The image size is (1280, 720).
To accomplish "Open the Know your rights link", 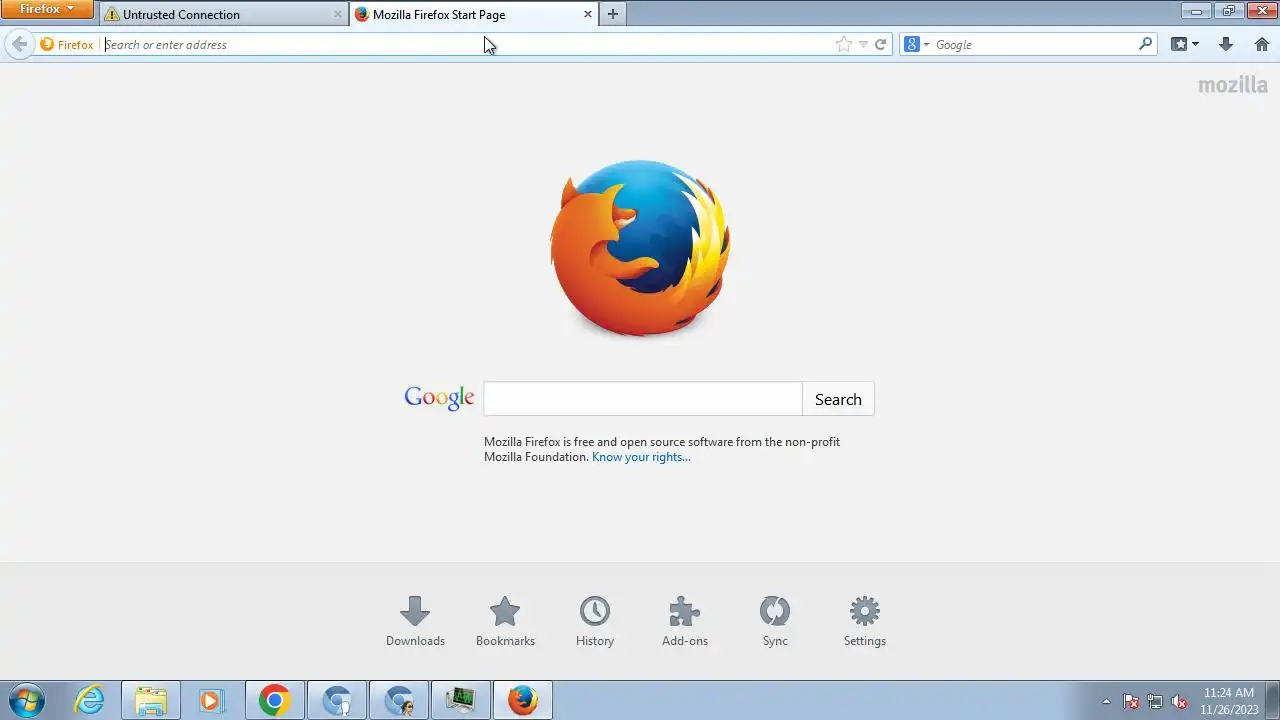I will [641, 457].
